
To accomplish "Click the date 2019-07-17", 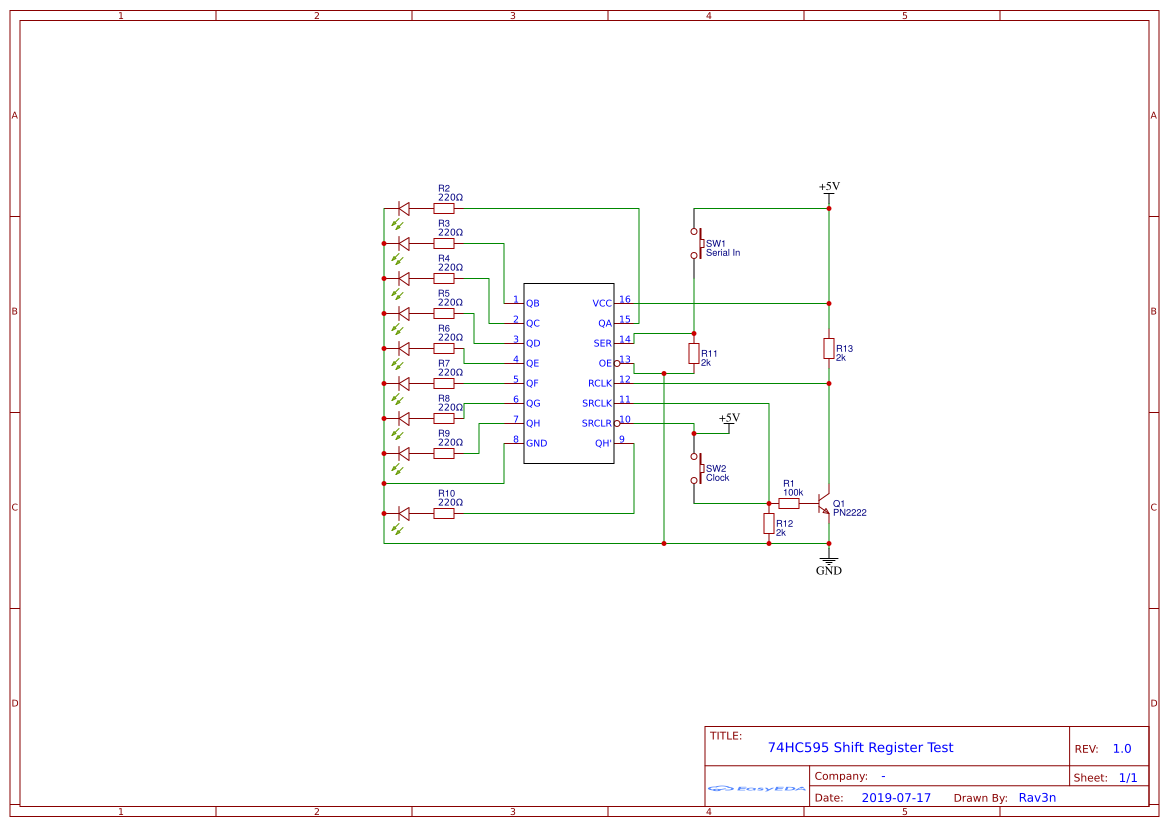I will tap(896, 798).
